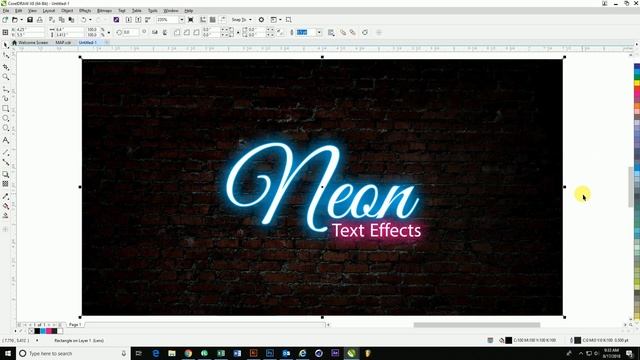Open the Object menu
Screen dimensions: 640x360
[x=67, y=11]
